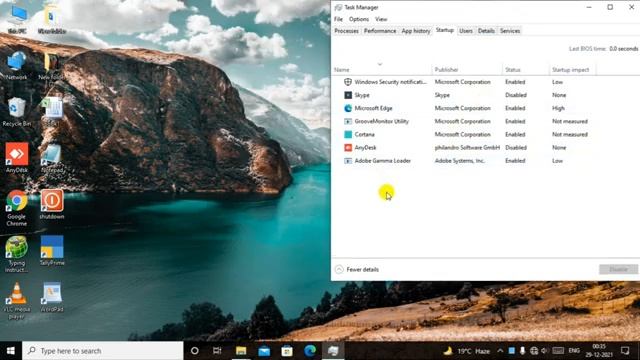Select the VLC media player desktop shortcut

coord(17,301)
